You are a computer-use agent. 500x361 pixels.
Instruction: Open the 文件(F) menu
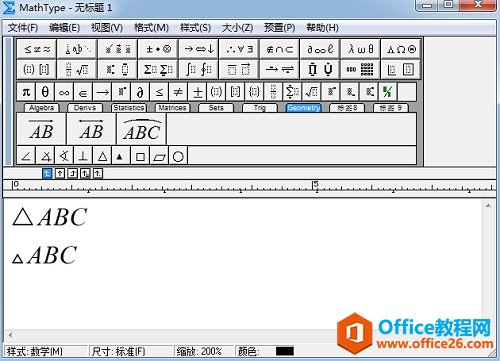(23, 28)
